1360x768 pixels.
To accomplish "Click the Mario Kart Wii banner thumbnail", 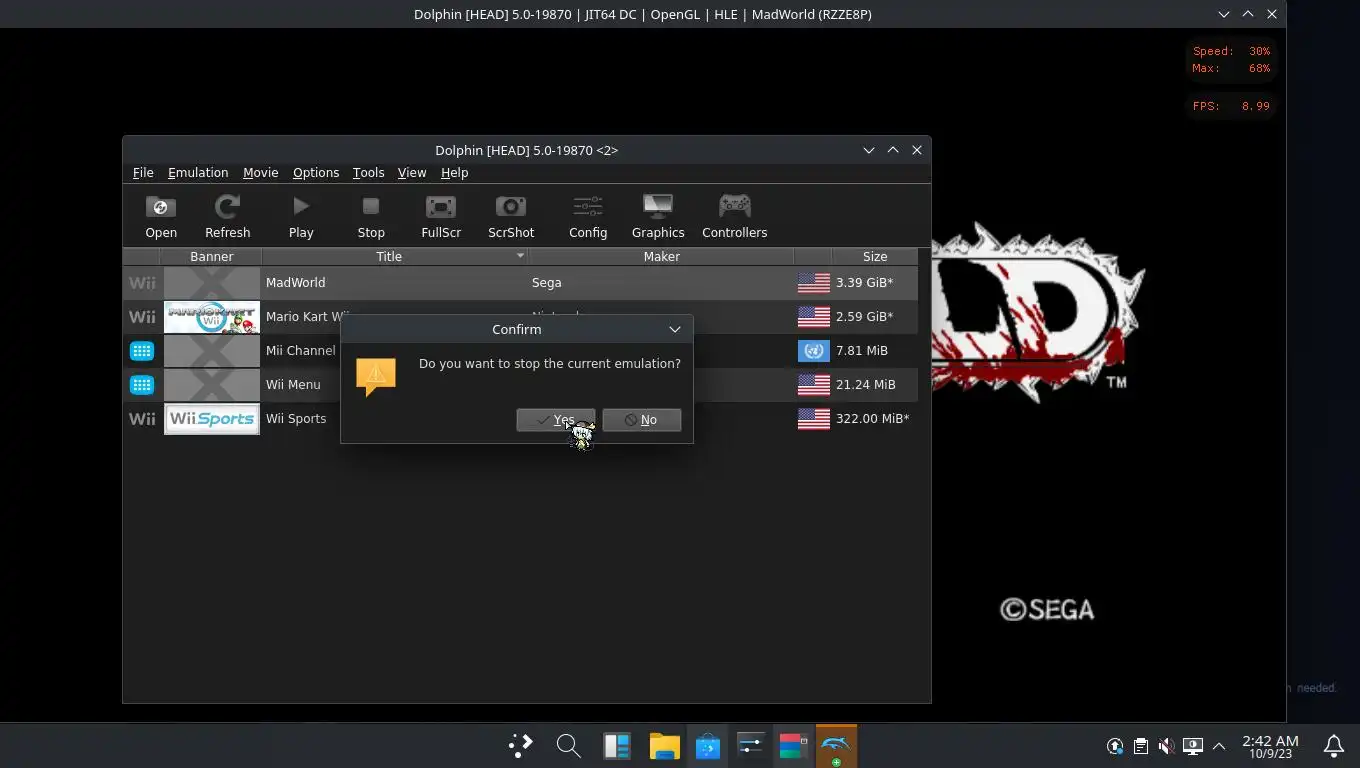I will click(212, 317).
